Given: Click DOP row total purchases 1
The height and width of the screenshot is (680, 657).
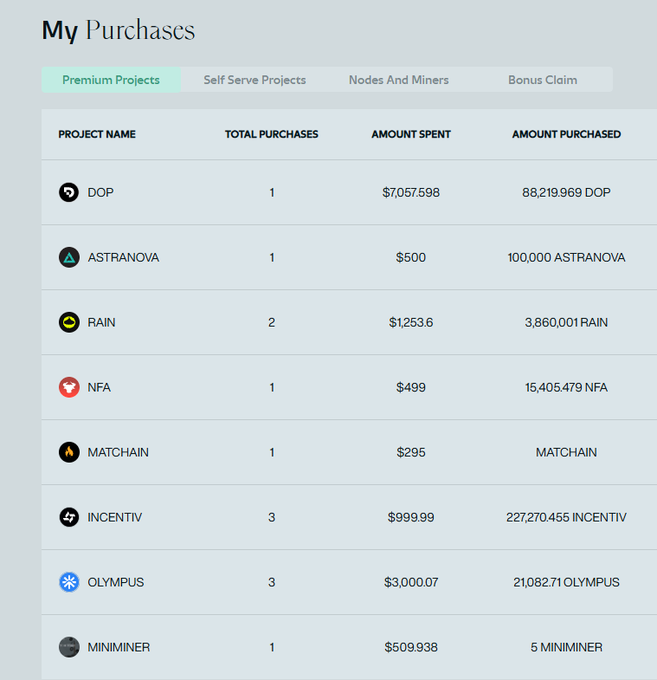Looking at the screenshot, I should pos(271,193).
